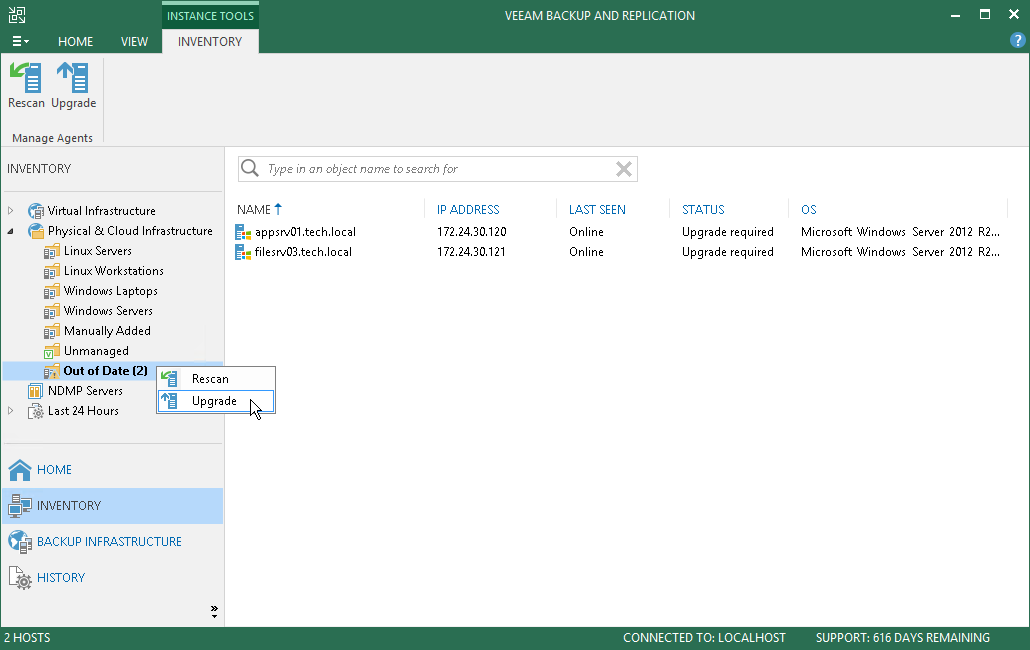Expand the Last 24 Hours node

coord(11,411)
